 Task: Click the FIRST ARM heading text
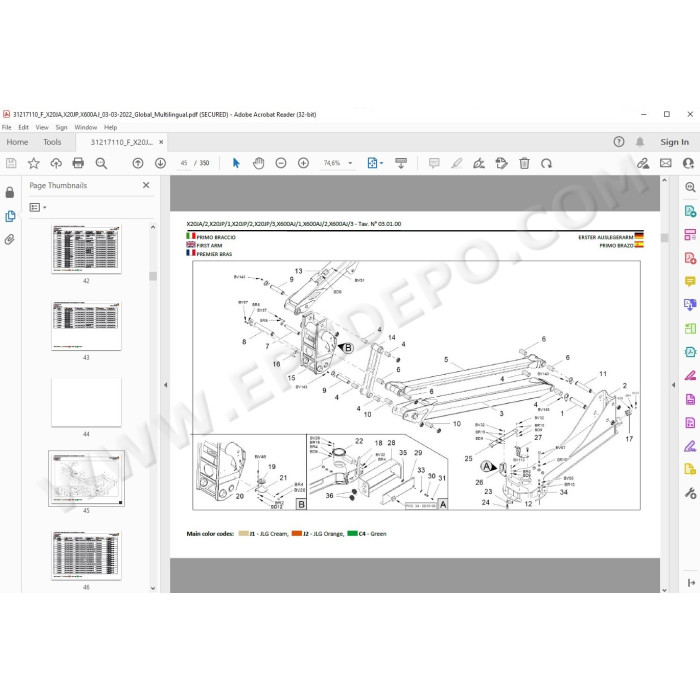pyautogui.click(x=209, y=246)
